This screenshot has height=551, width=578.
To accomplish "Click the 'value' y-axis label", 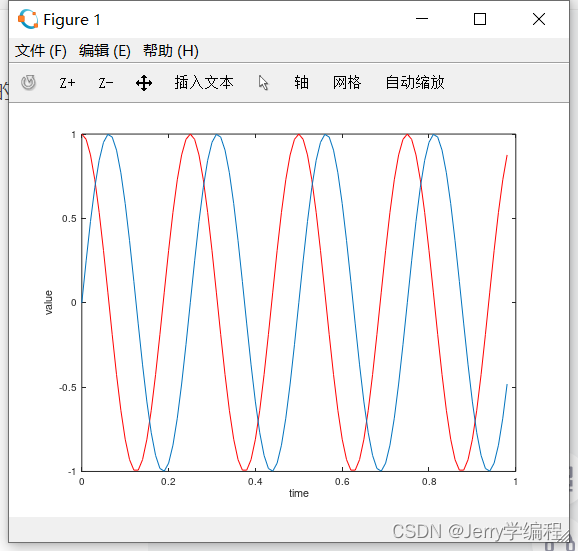I will (49, 303).
